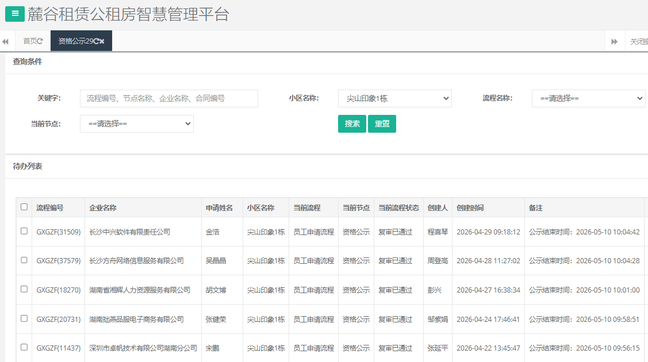Click applicant name 胡文博
Image resolution: width=648 pixels, height=362 pixels.
[216, 290]
